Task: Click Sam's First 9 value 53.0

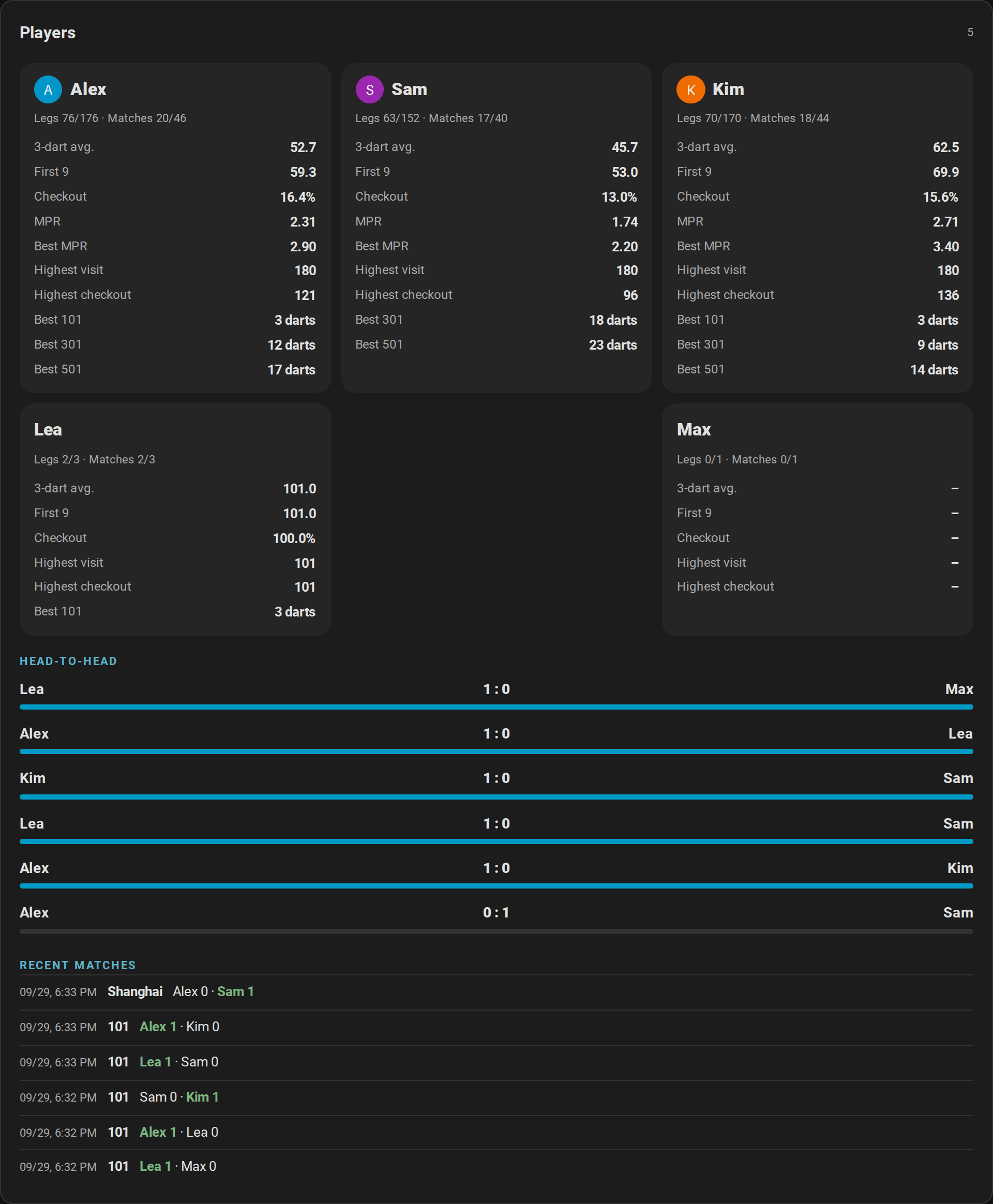Action: (x=624, y=172)
